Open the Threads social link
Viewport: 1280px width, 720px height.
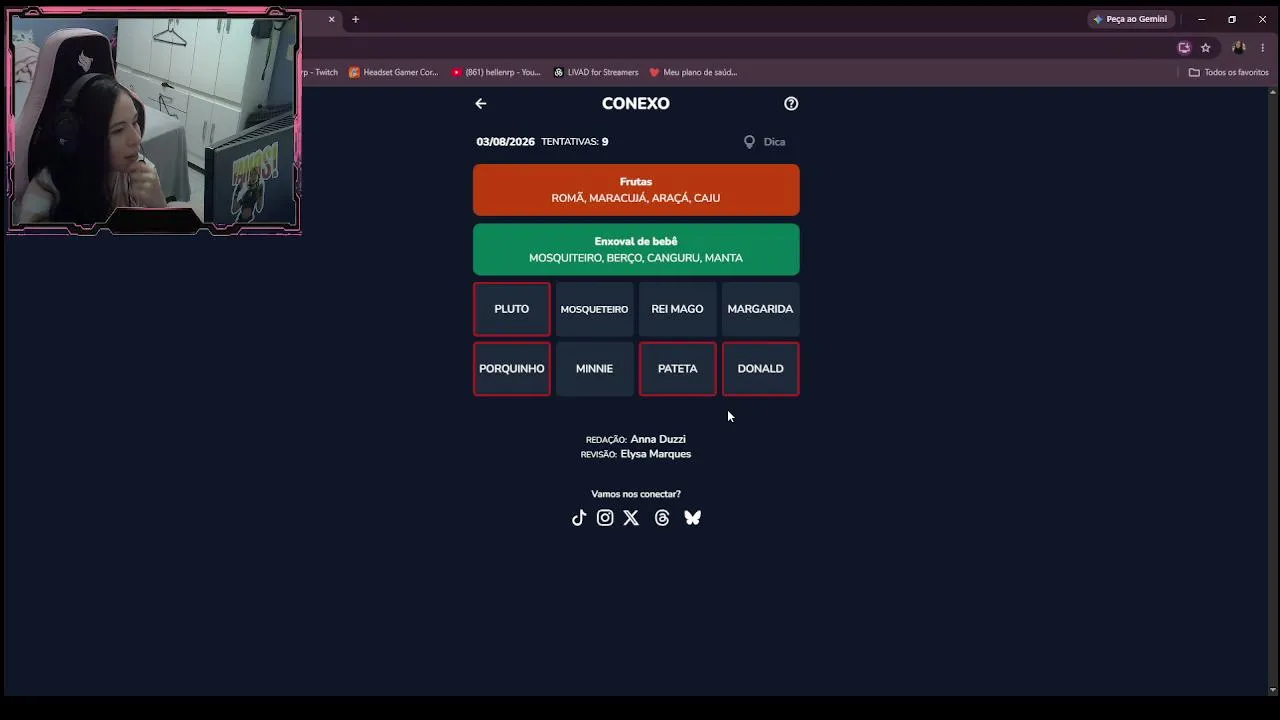662,518
